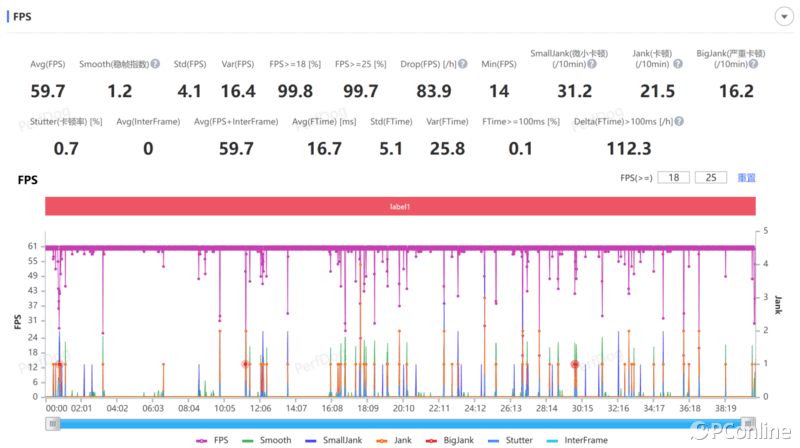Click left handle of time range slider
Screen dimensions: 800x448
(x=53, y=423)
